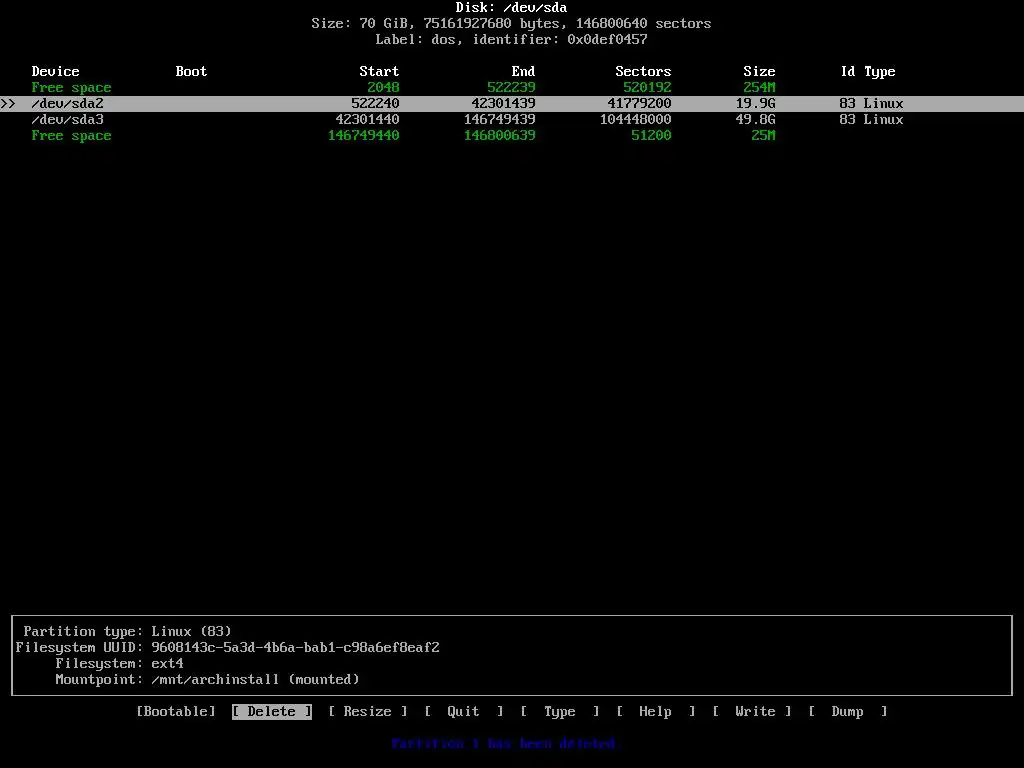Click start sector 42301440

tap(367, 120)
